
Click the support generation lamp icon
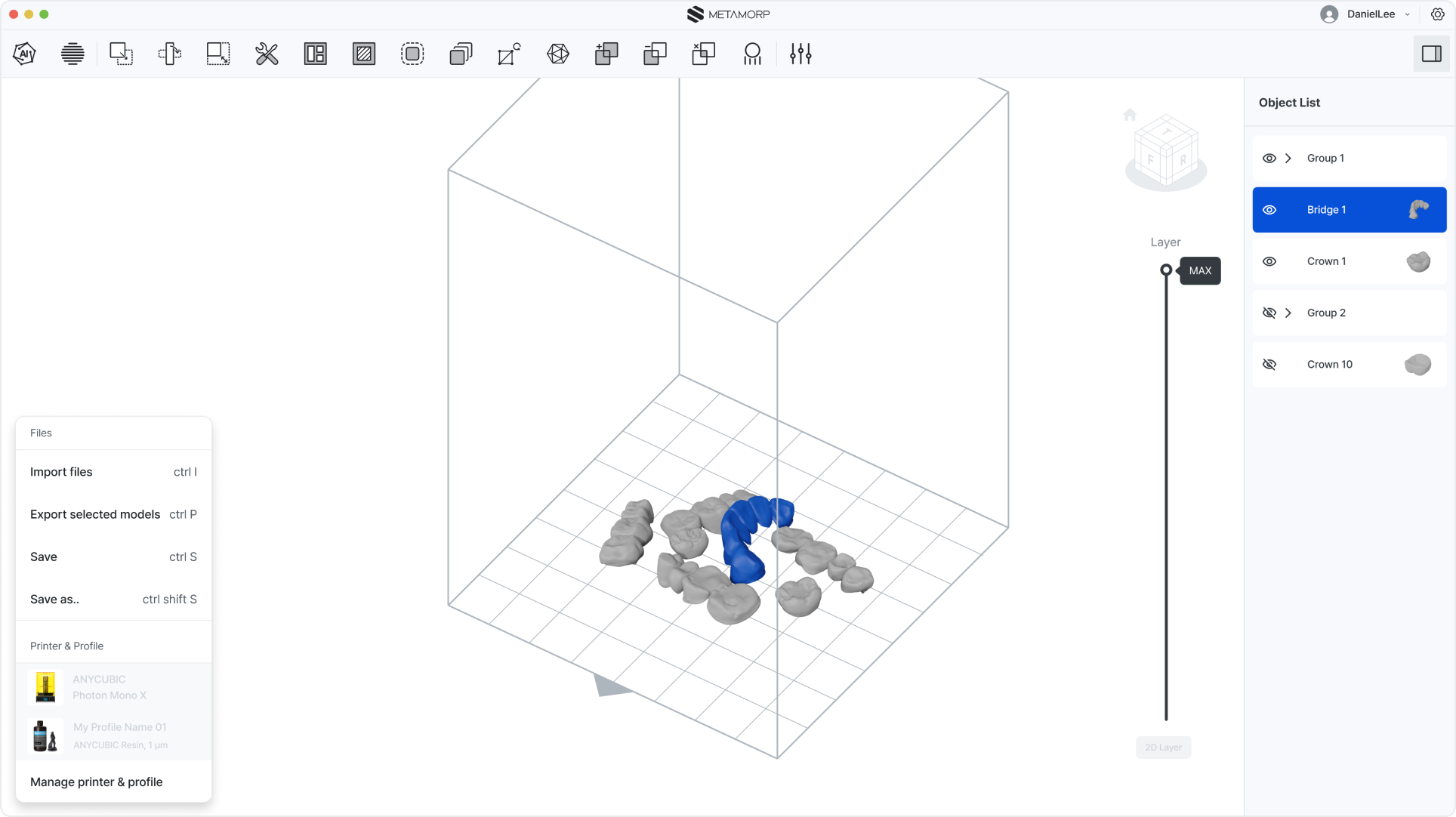click(x=752, y=53)
